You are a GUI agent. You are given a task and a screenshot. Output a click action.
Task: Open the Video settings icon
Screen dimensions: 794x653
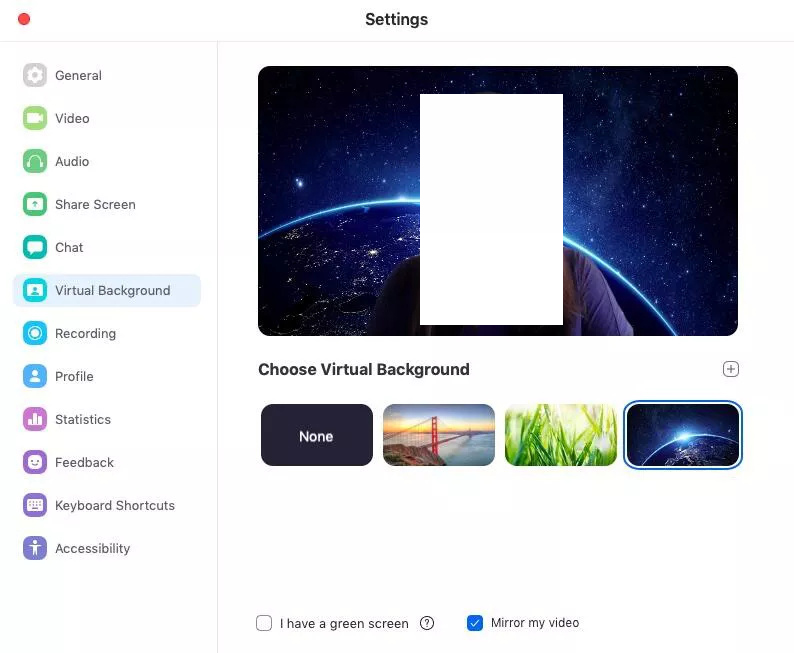point(35,118)
